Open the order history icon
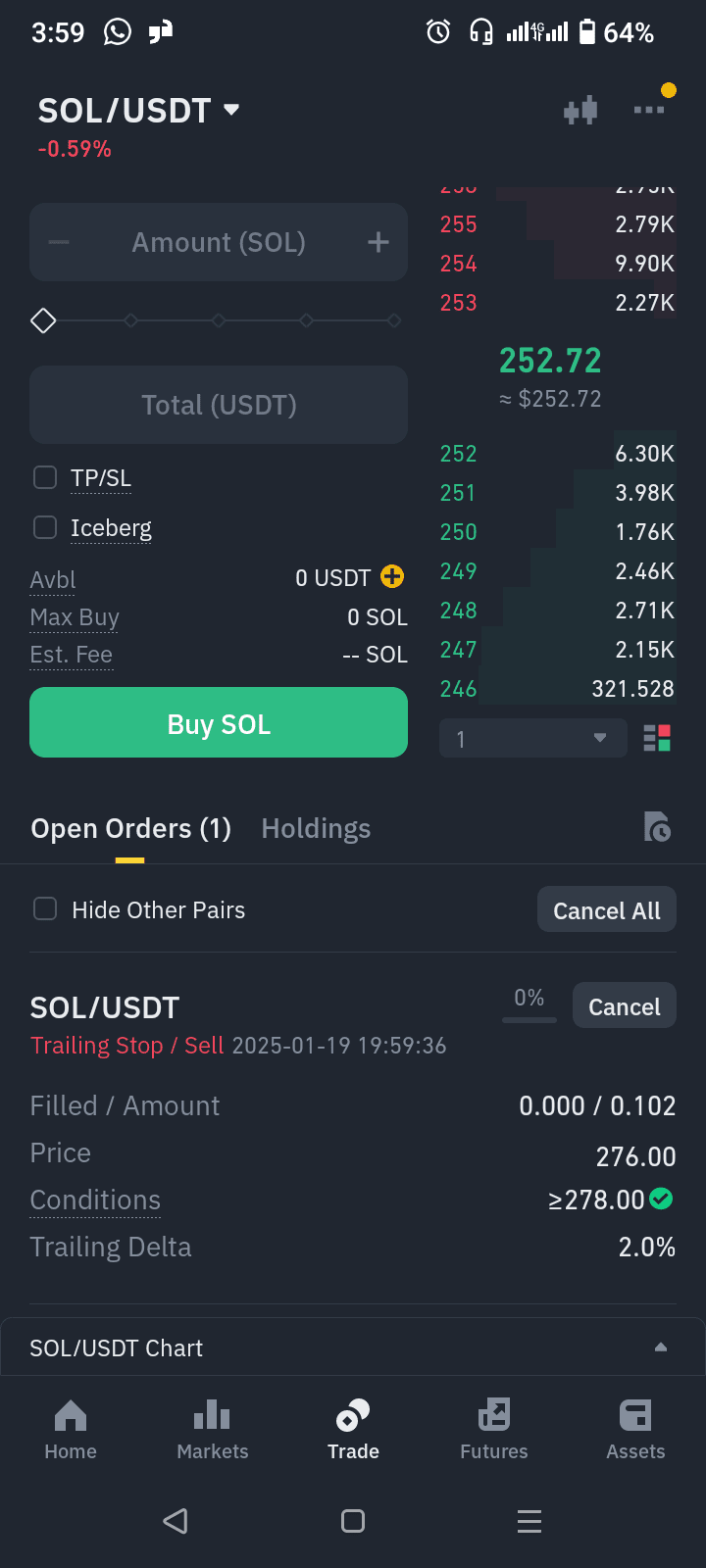 pos(657,827)
